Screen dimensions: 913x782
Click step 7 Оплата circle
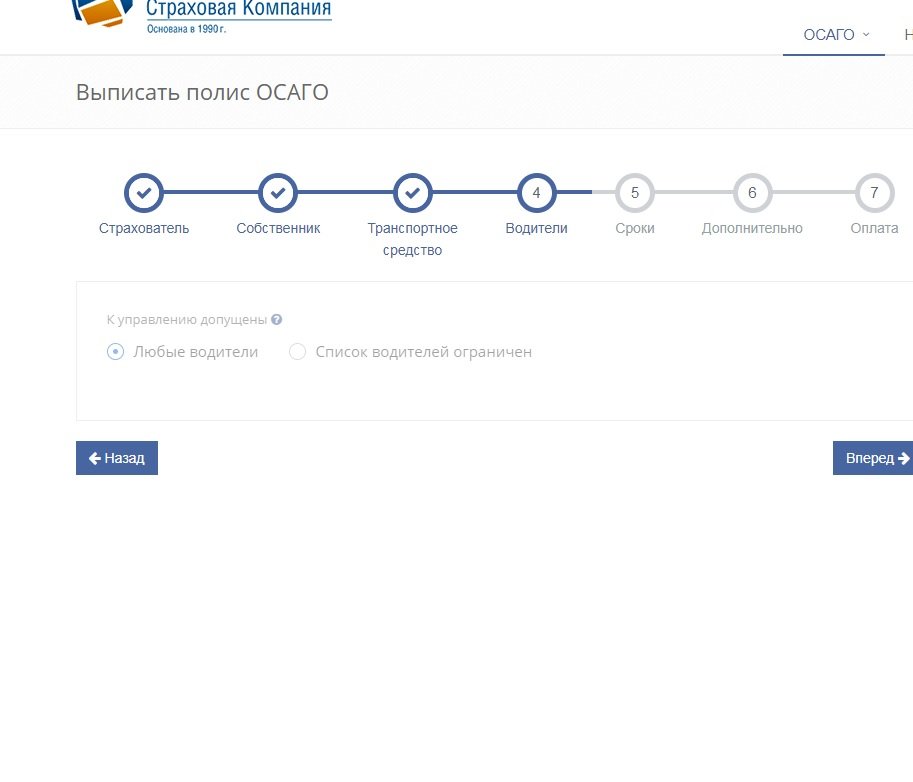[874, 193]
